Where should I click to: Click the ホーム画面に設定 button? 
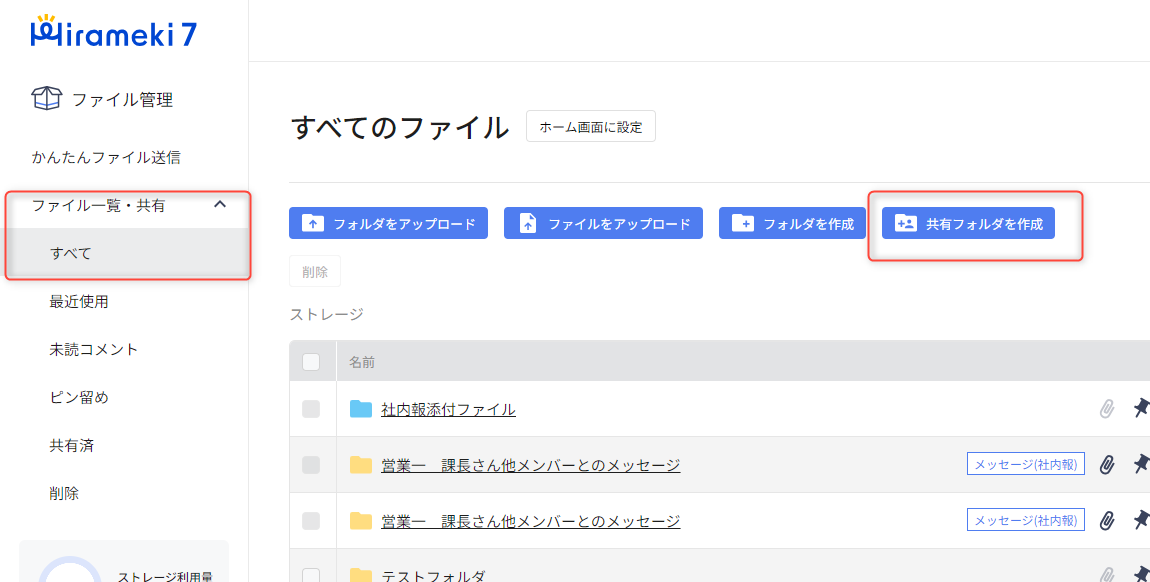pyautogui.click(x=590, y=127)
